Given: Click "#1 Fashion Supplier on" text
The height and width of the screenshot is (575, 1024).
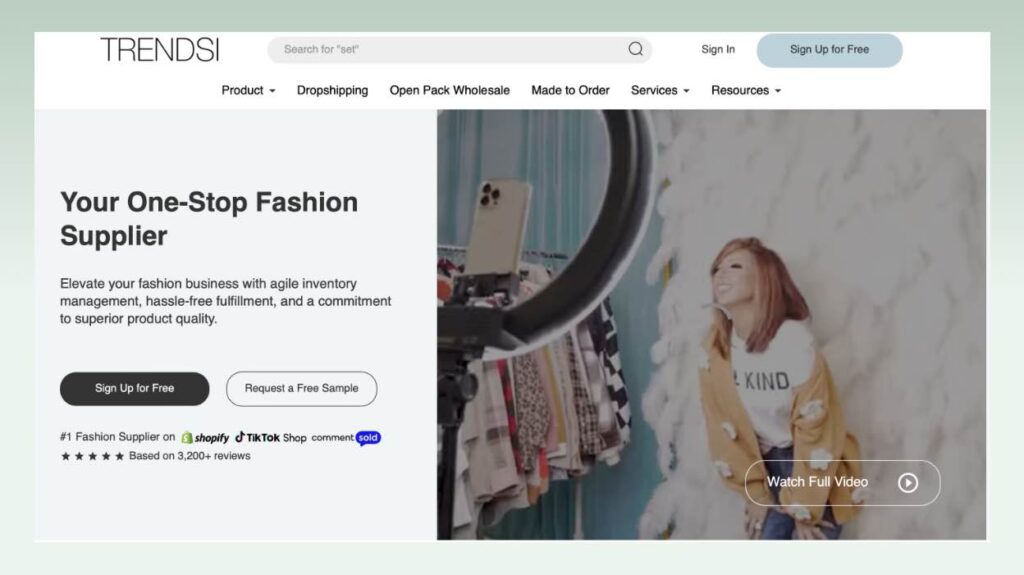Looking at the screenshot, I should (118, 436).
